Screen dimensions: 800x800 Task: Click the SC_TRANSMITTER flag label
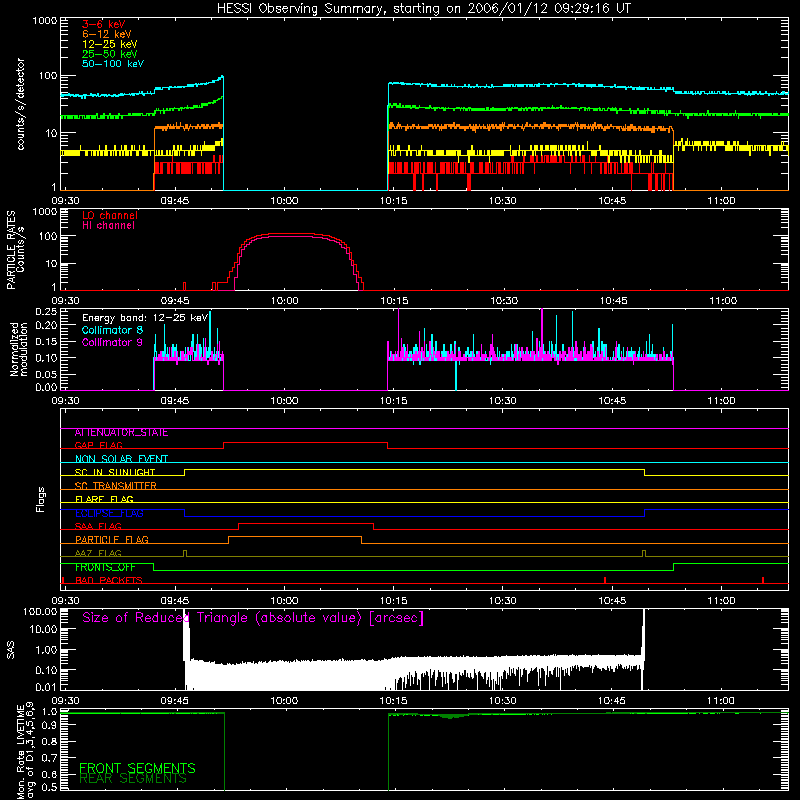click(x=116, y=486)
